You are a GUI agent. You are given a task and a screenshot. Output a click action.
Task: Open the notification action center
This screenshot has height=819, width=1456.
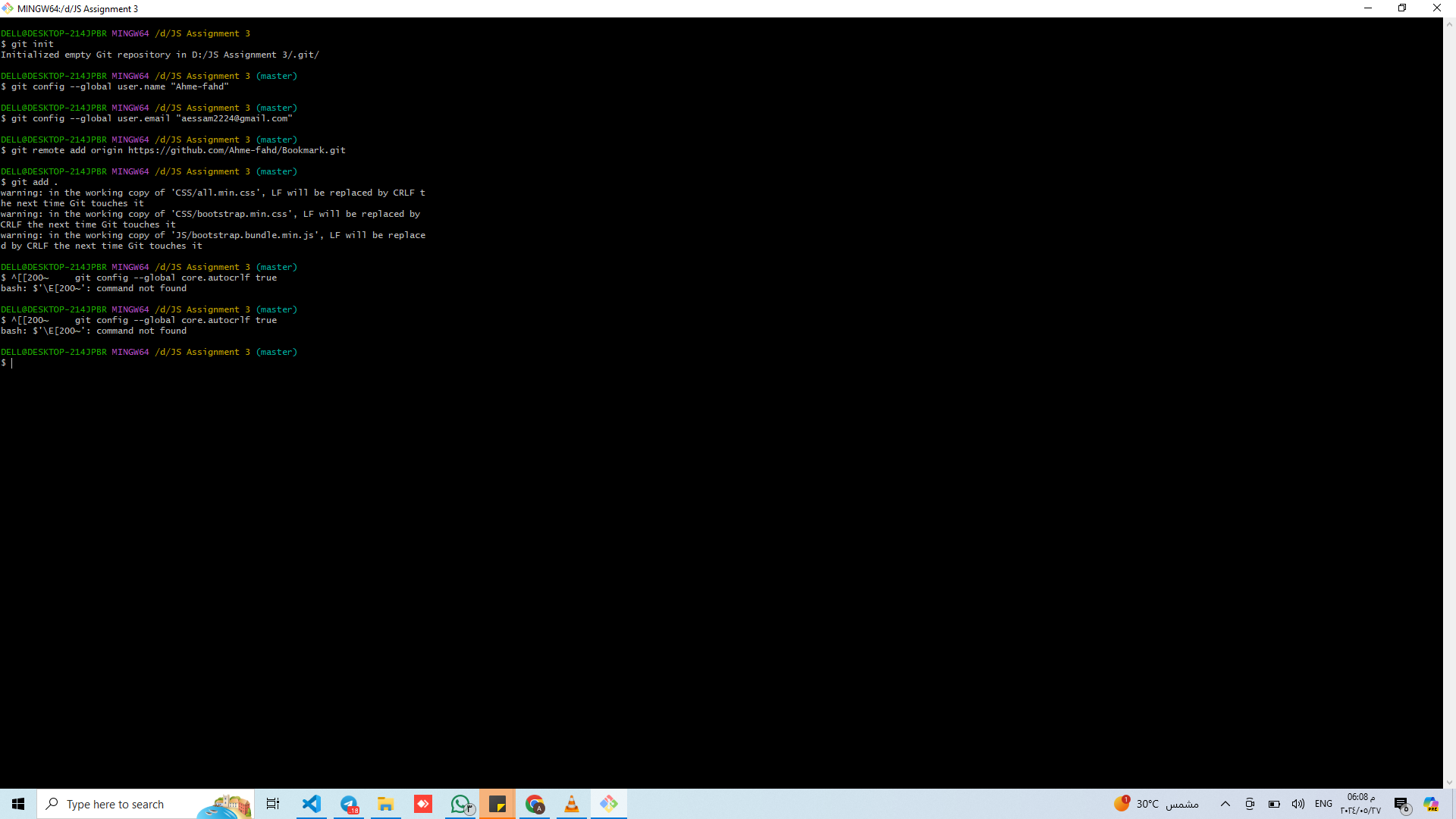click(1401, 804)
